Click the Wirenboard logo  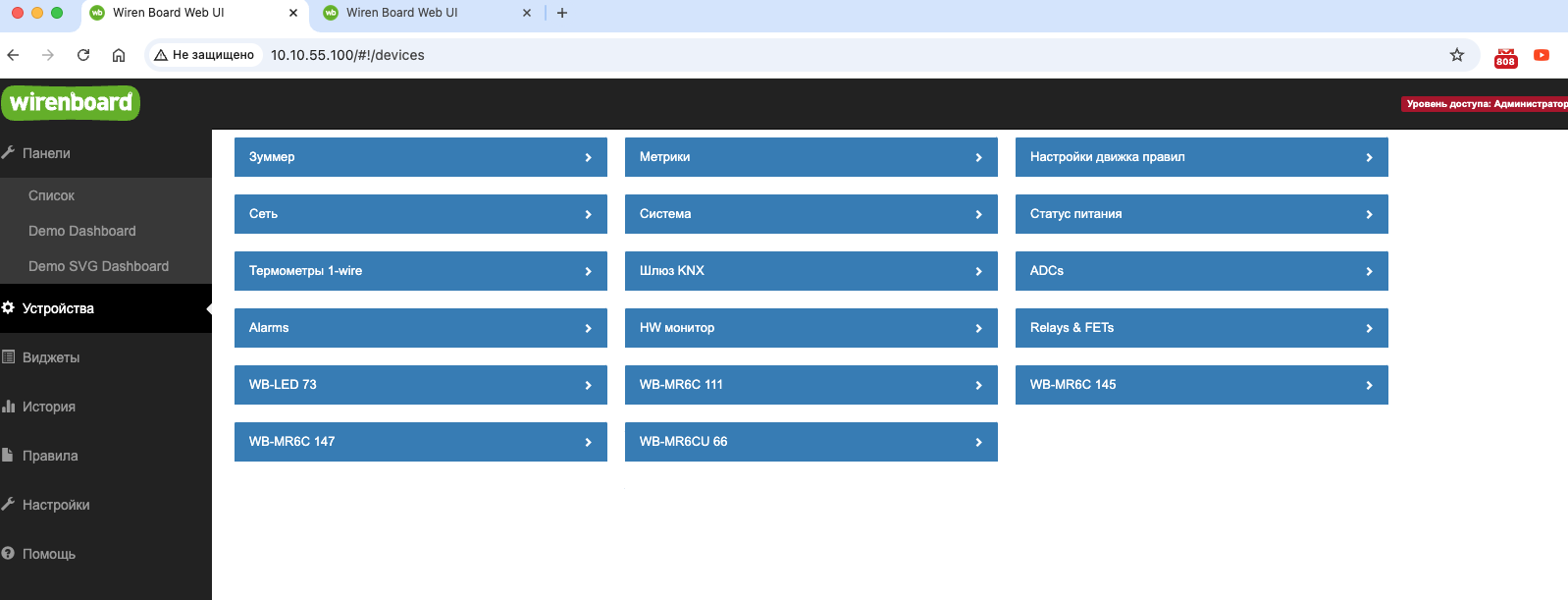[x=71, y=102]
